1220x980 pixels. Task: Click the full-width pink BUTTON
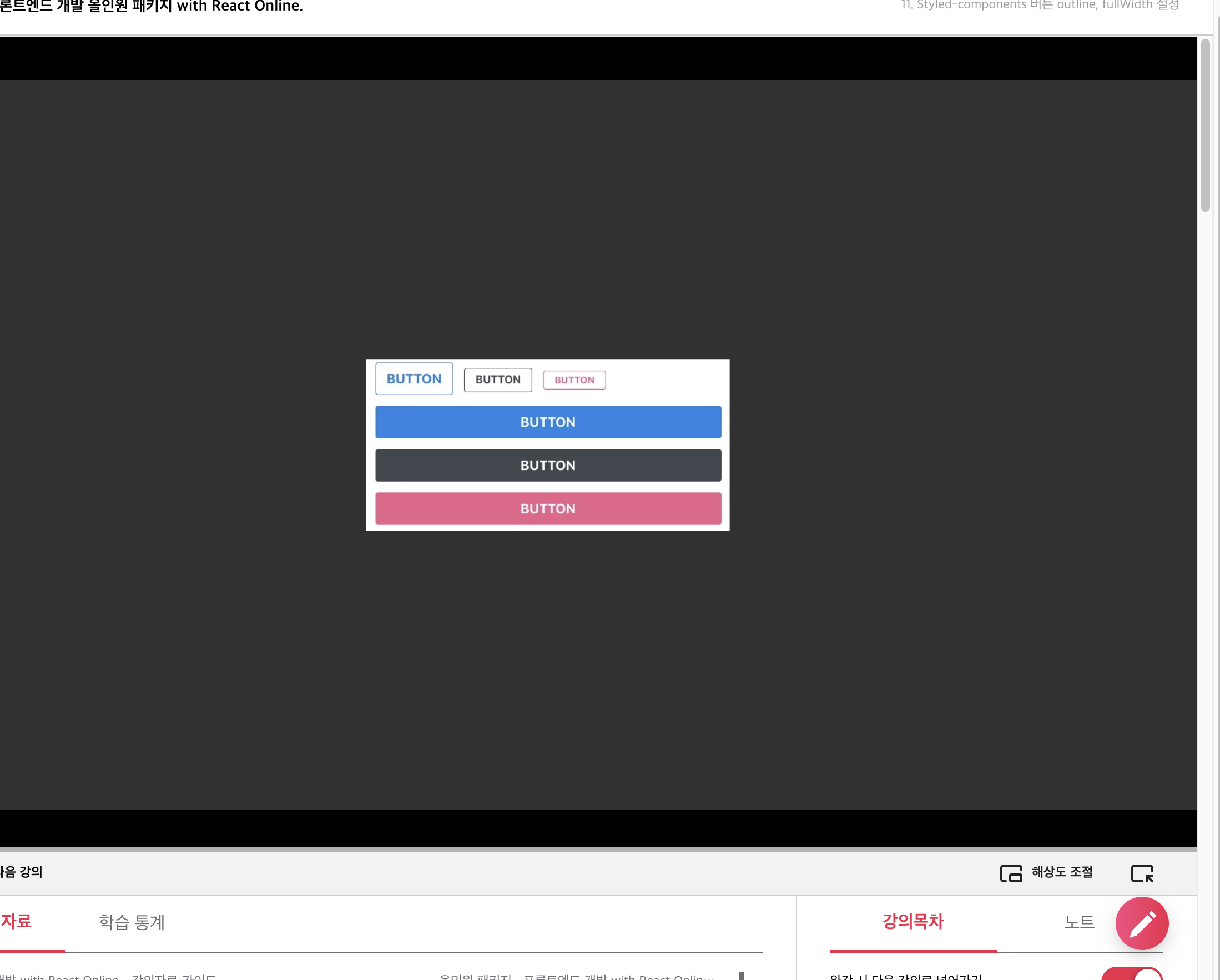548,509
